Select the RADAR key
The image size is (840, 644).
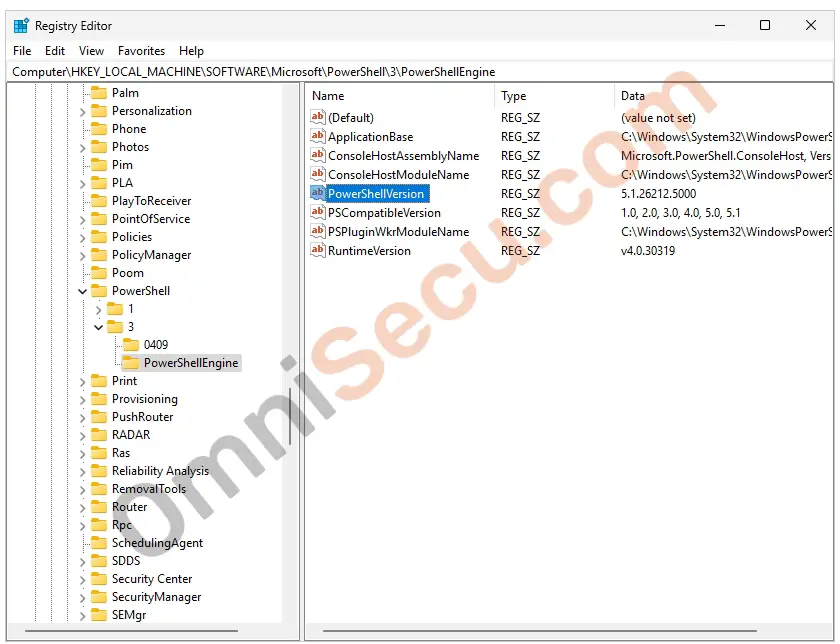click(131, 435)
